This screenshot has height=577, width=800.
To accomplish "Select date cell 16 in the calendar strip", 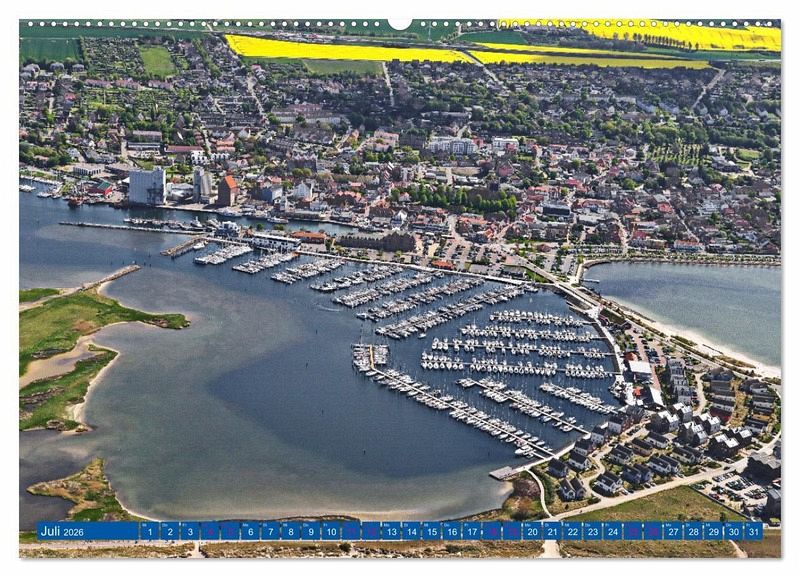I will click(452, 531).
